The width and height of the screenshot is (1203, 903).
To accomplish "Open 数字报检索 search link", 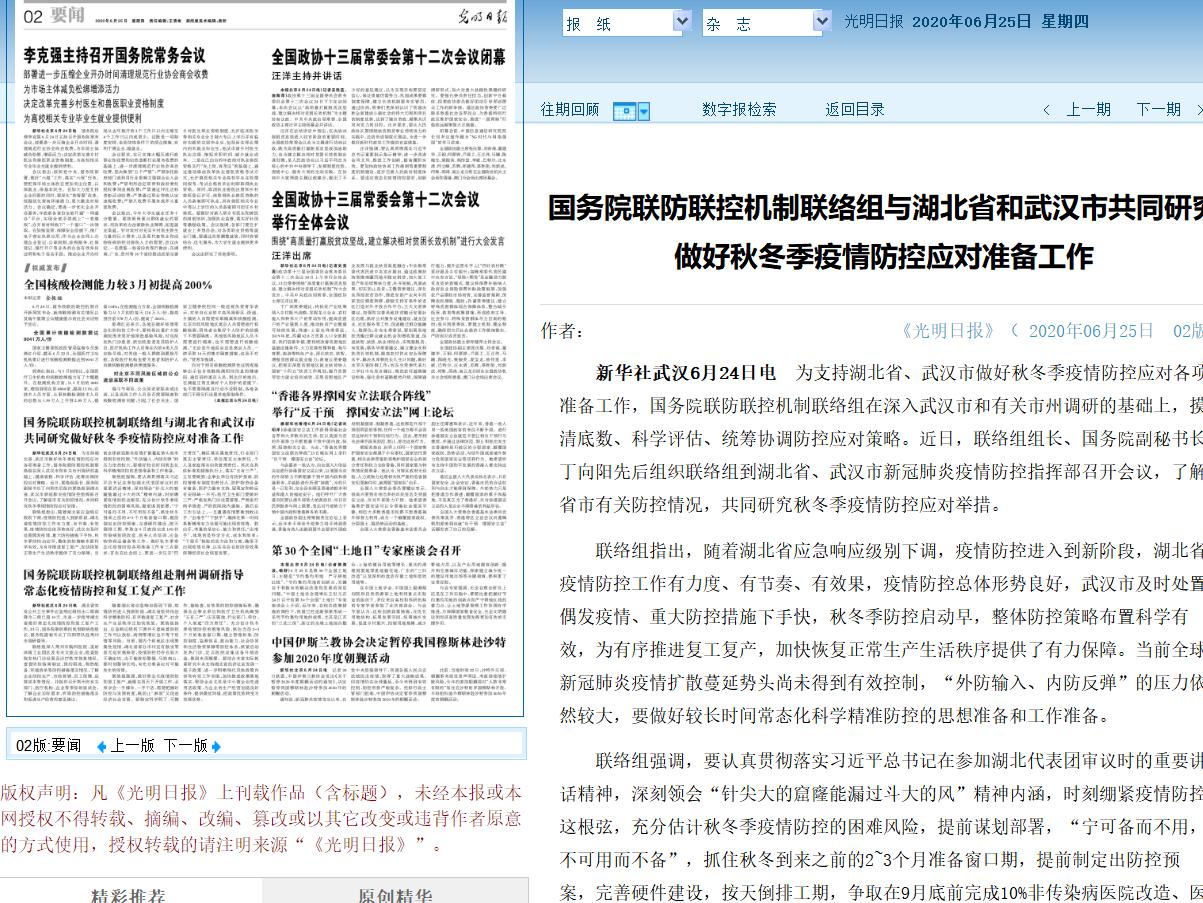I will (x=739, y=110).
